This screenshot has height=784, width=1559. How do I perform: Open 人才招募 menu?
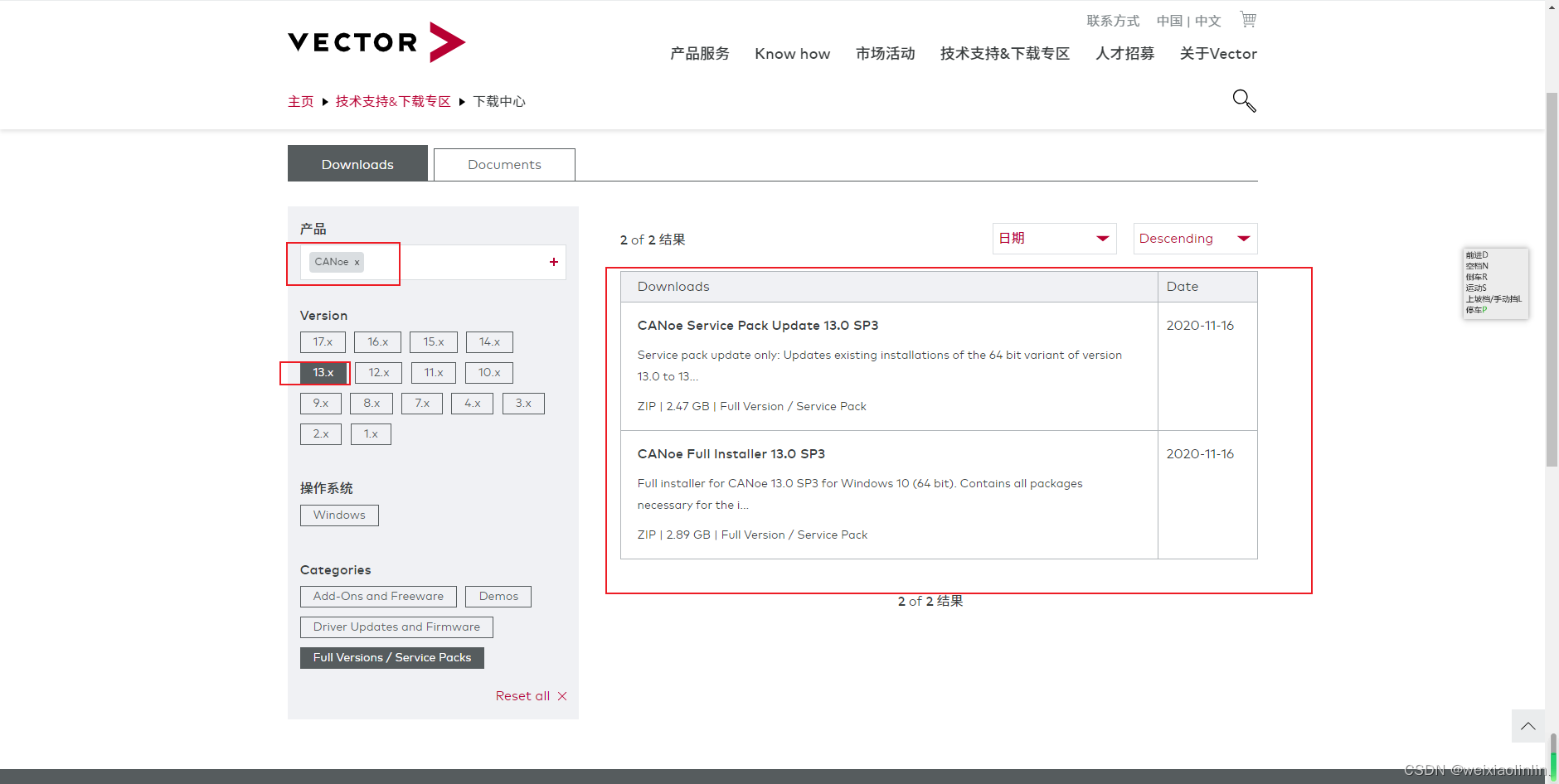1125,54
